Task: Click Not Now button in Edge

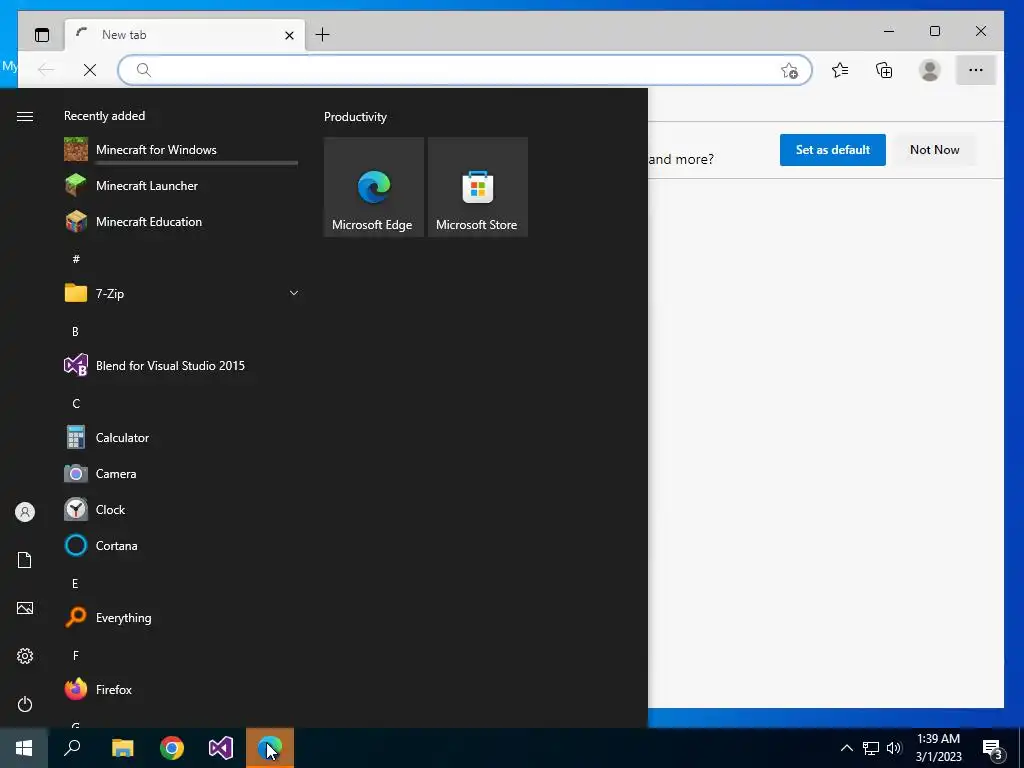Action: (x=935, y=150)
